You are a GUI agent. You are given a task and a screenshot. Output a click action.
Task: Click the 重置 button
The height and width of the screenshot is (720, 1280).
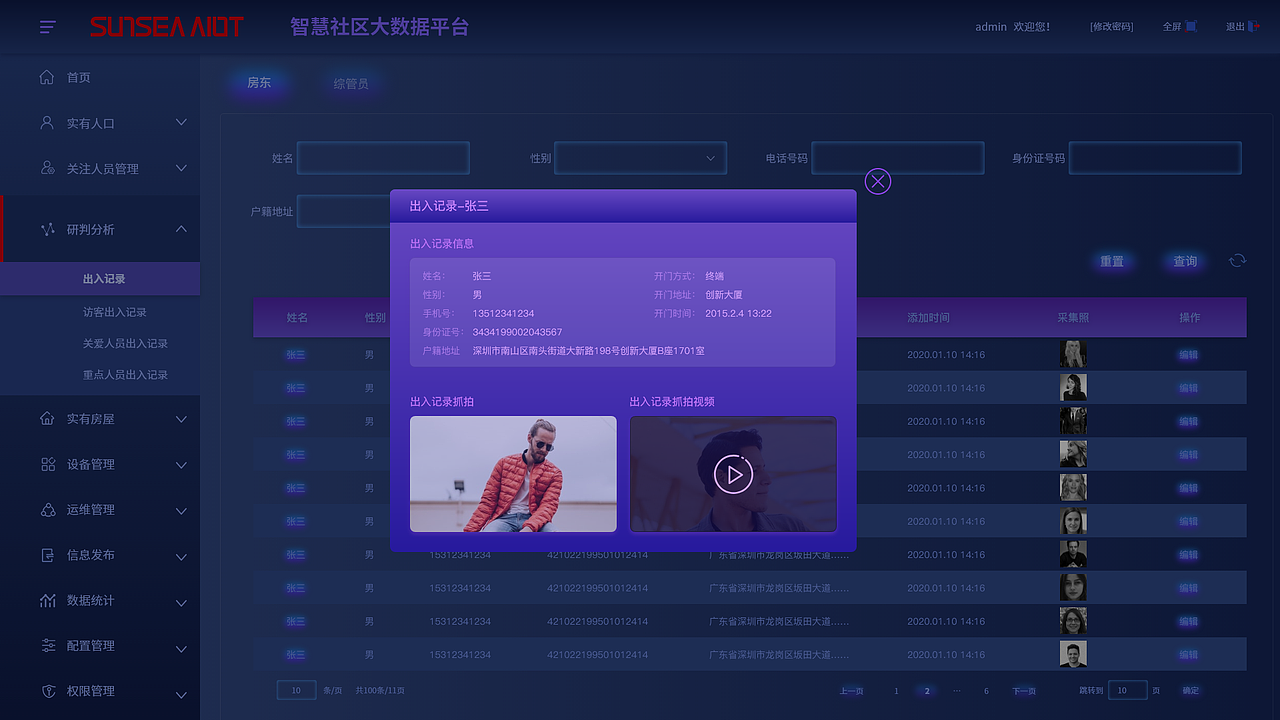[x=1112, y=261]
